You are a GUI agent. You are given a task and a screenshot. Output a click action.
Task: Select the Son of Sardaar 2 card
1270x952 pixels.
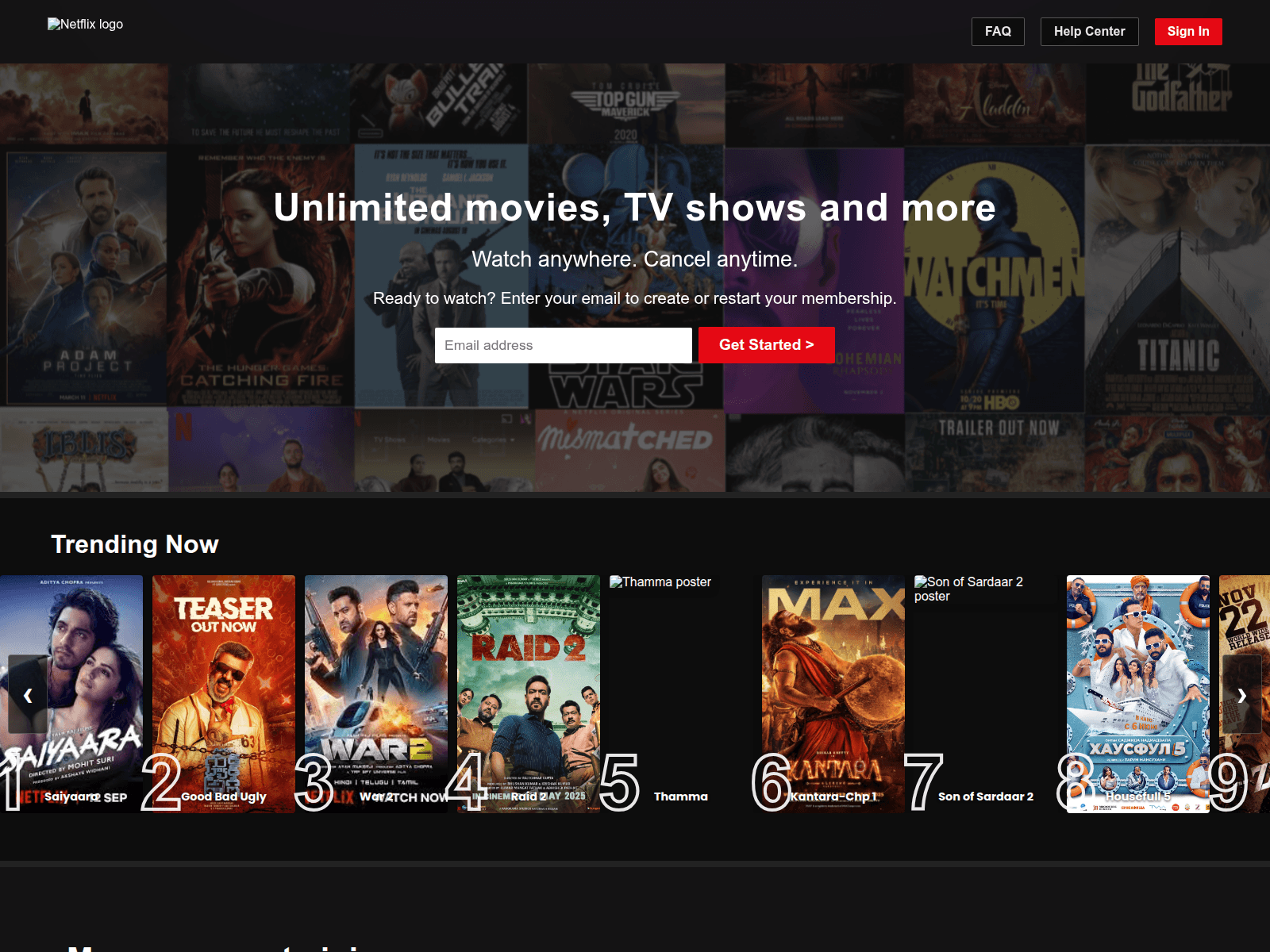tap(986, 694)
